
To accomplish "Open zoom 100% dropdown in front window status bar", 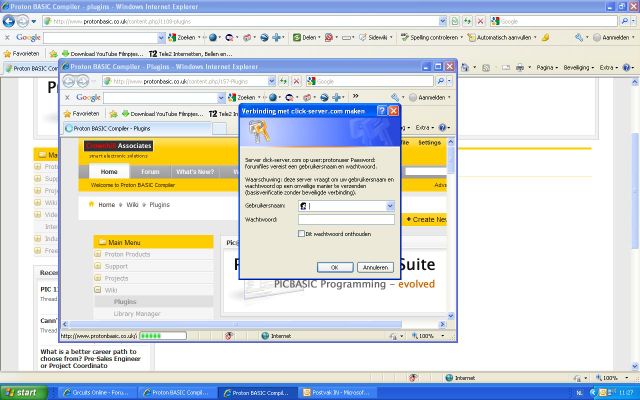I will tap(443, 336).
